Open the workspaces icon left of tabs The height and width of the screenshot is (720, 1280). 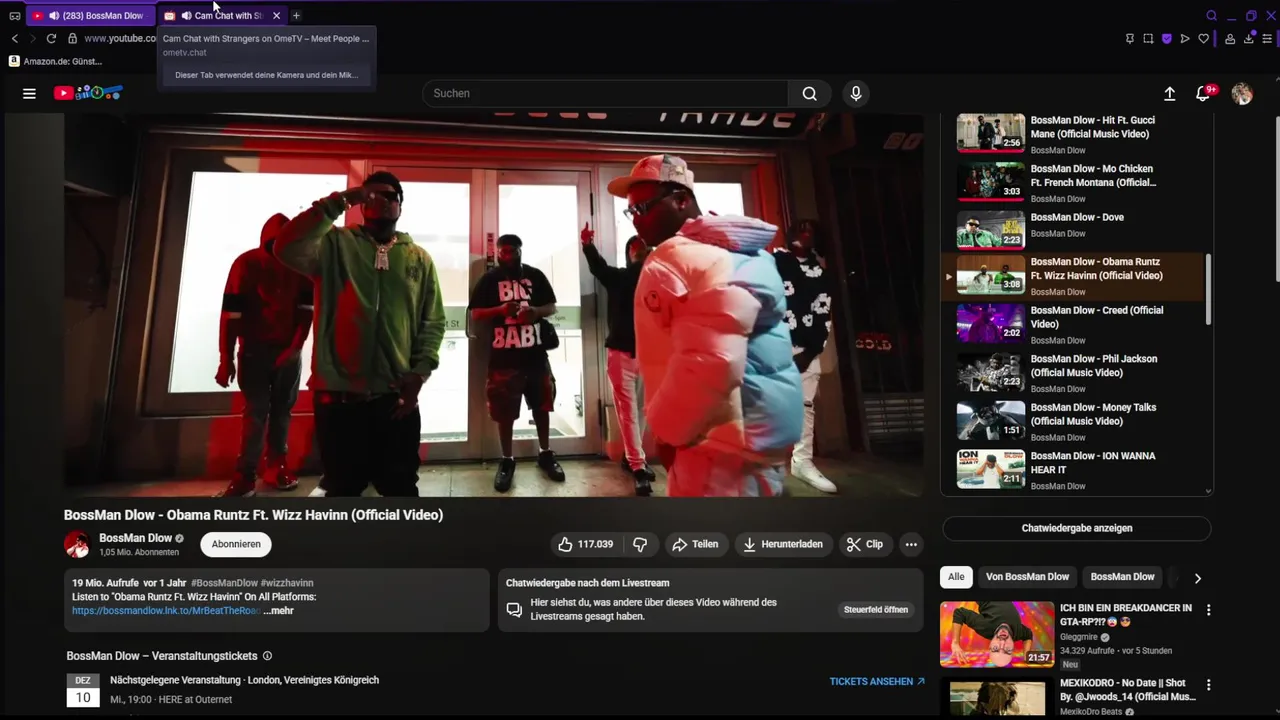[14, 15]
